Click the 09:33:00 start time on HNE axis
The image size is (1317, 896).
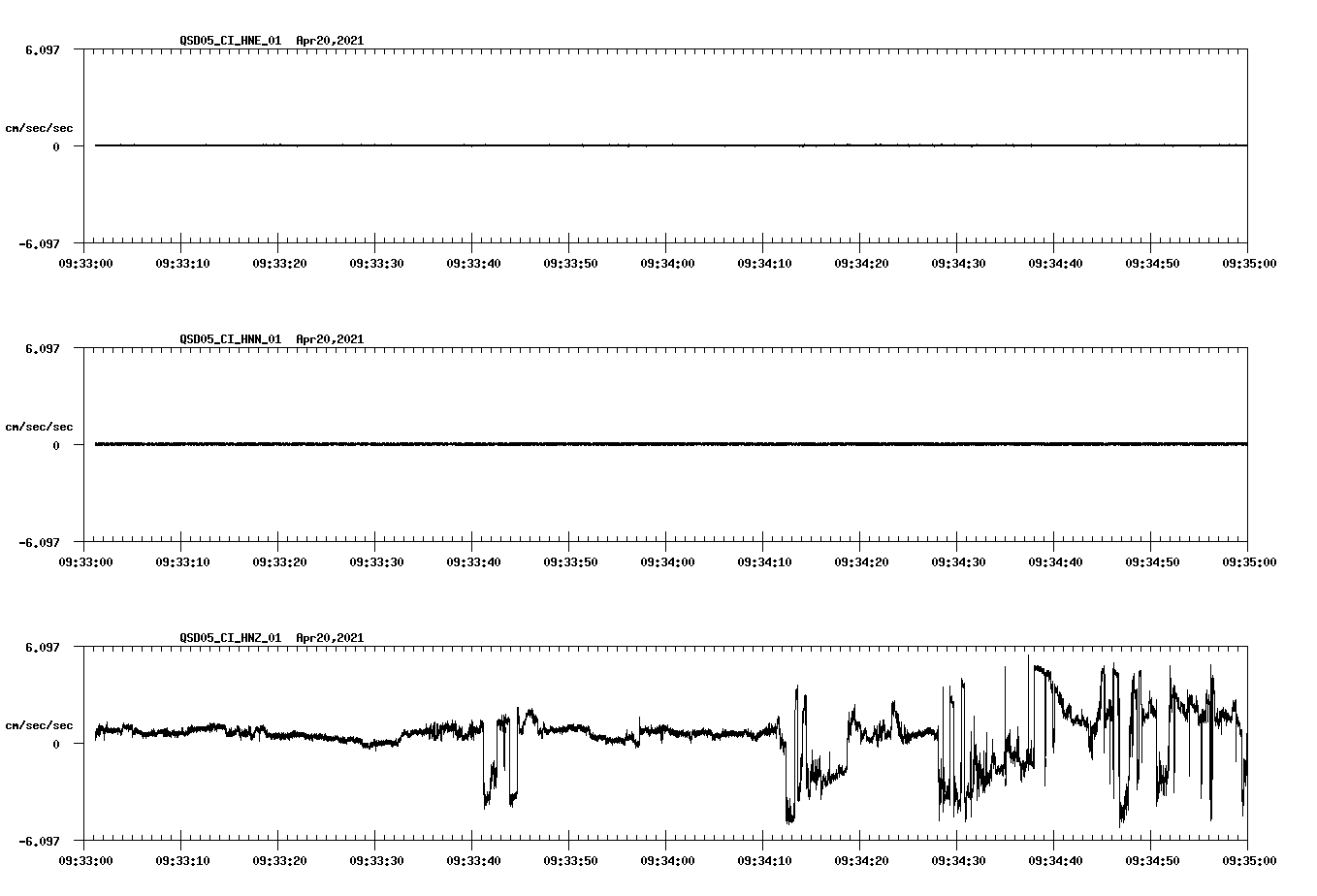(84, 261)
